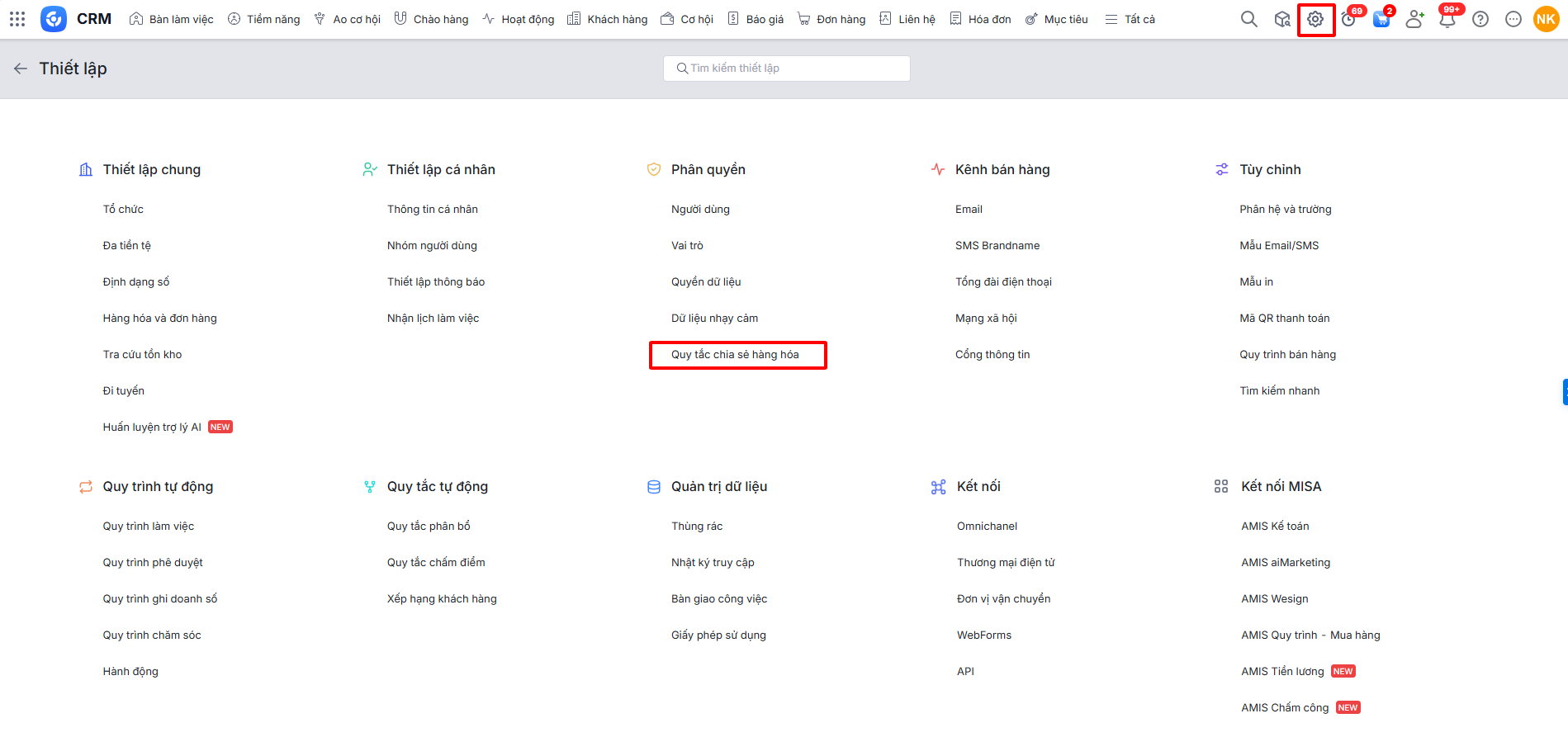Open the Đơn hàng tab

[831, 19]
